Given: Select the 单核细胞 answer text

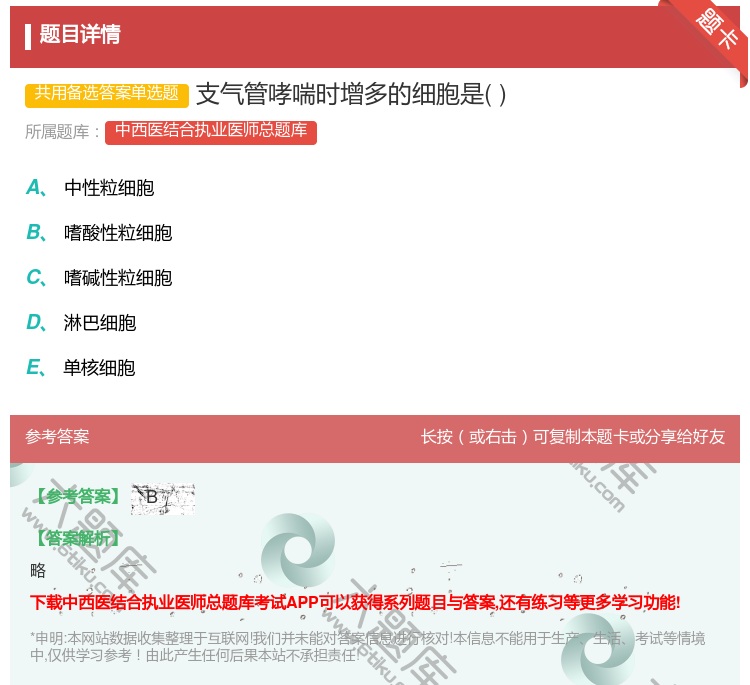Looking at the screenshot, I should (x=100, y=368).
